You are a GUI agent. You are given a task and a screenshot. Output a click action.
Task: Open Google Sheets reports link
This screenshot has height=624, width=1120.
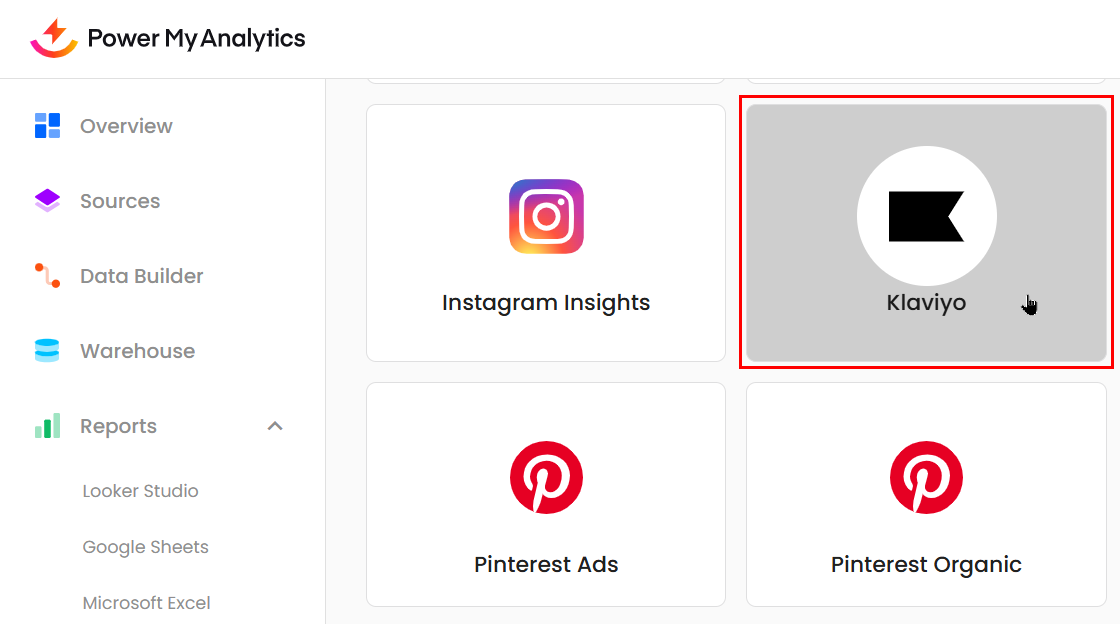click(145, 547)
